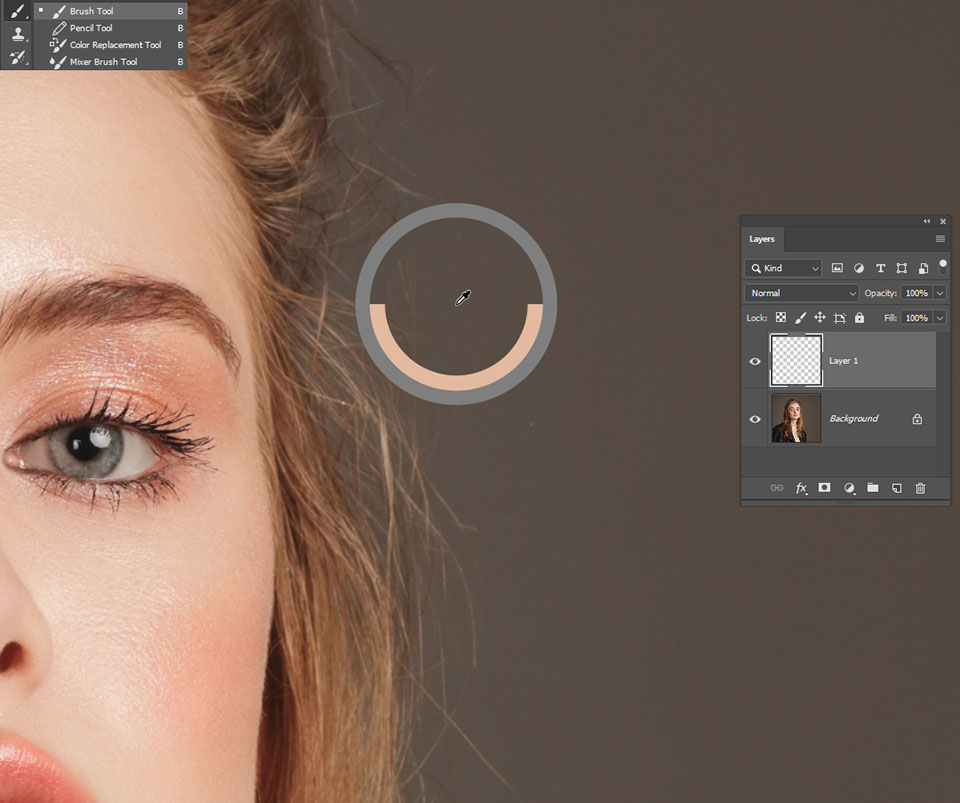Toggle visibility of Layer 1

(x=755, y=361)
